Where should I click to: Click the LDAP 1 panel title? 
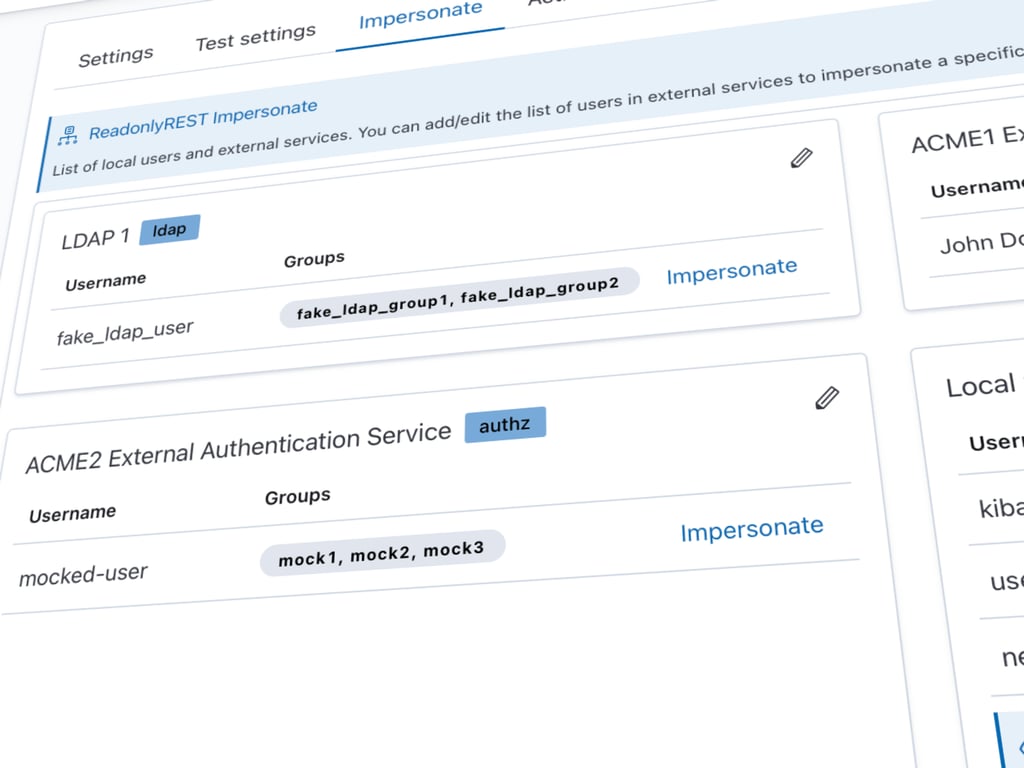96,239
